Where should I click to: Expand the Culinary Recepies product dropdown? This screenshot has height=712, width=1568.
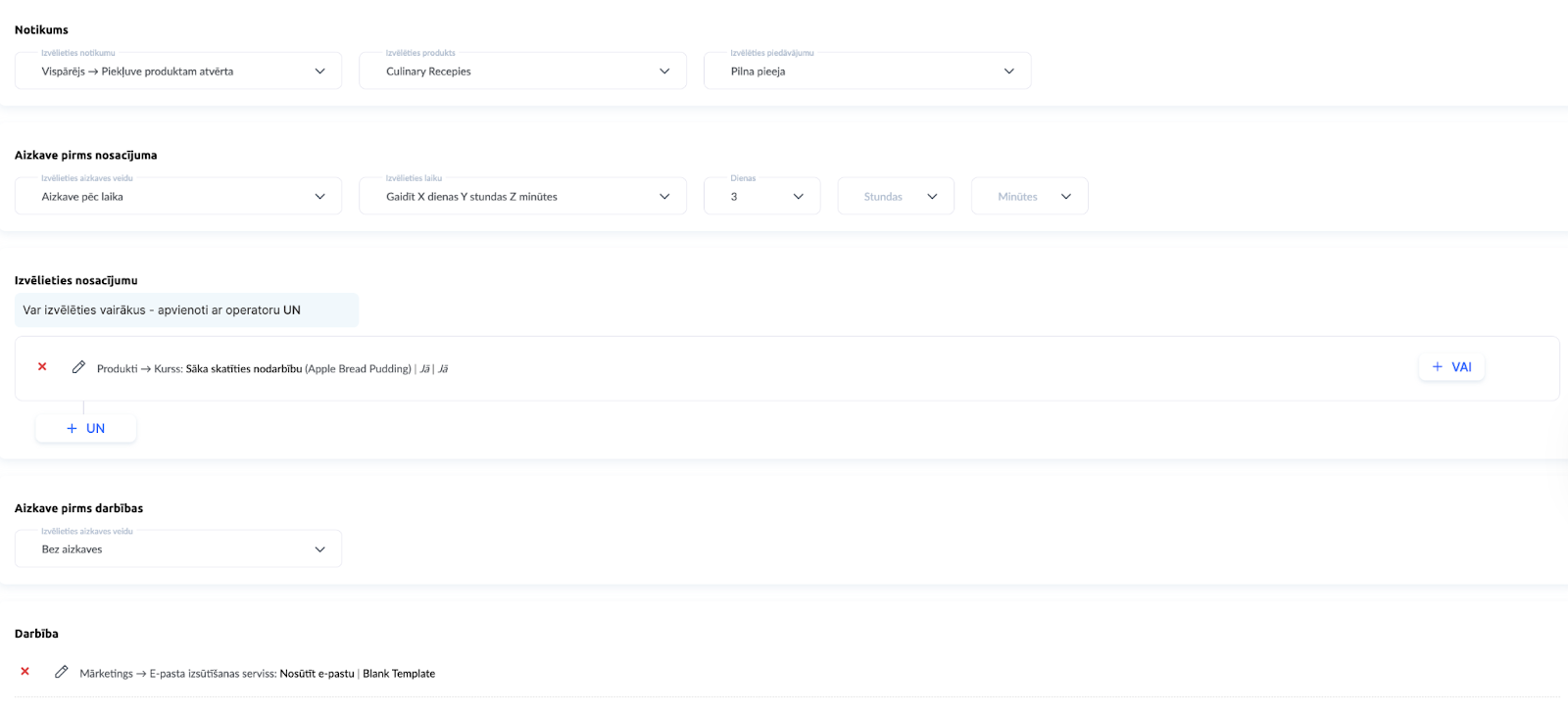coord(522,71)
